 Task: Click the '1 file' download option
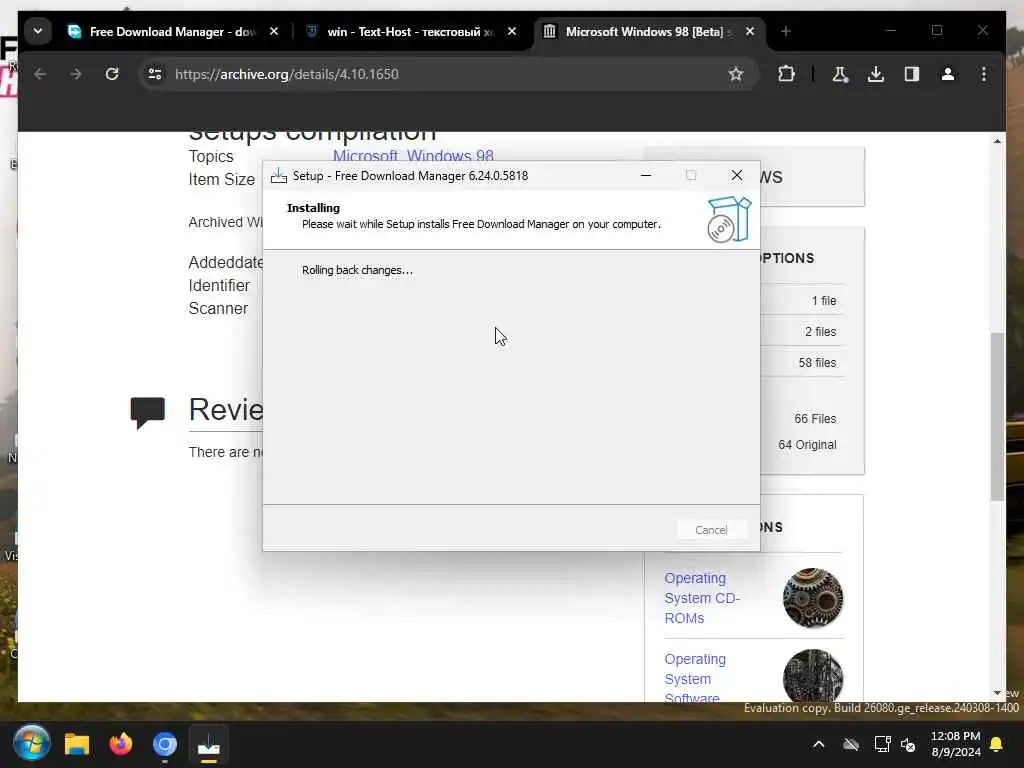click(824, 300)
